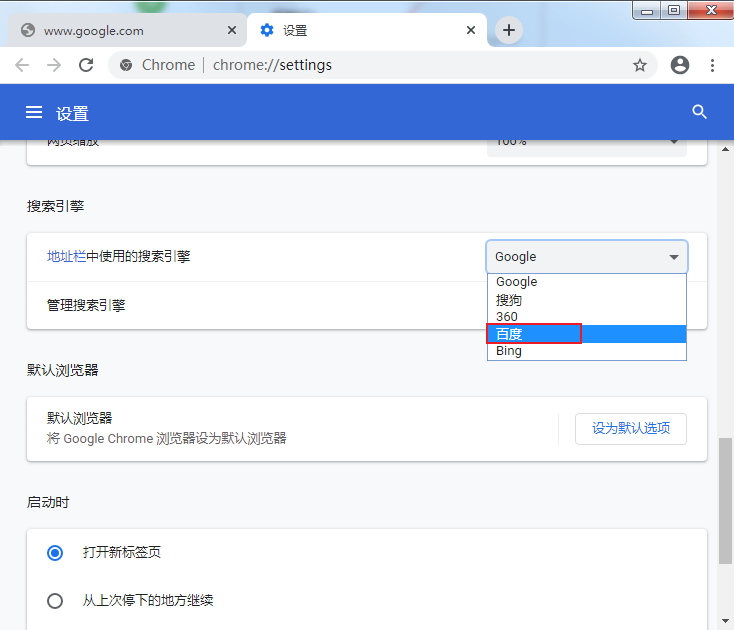Choose 360 from the search engine list
Viewport: 734px width, 630px height.
pyautogui.click(x=587, y=317)
